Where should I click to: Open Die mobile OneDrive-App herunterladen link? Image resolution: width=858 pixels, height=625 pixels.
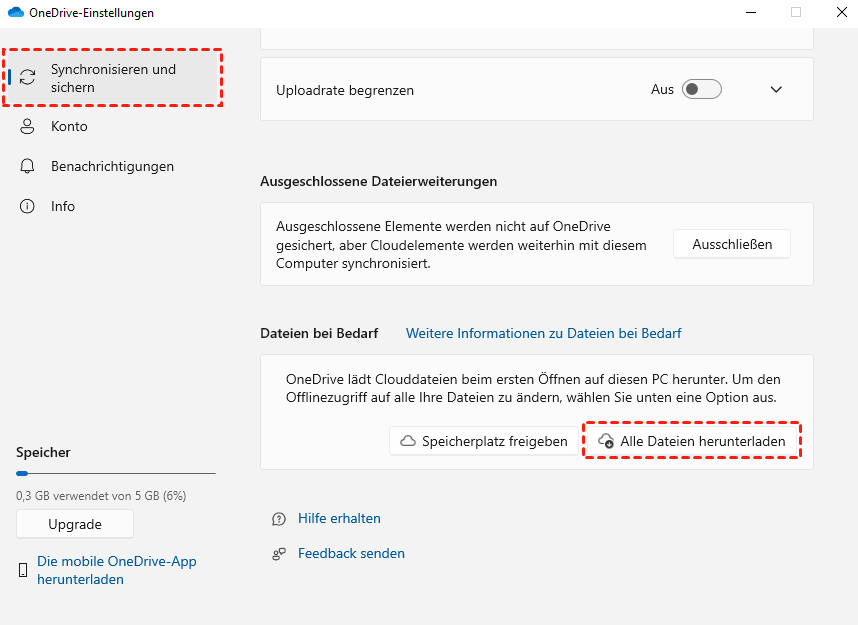point(116,570)
